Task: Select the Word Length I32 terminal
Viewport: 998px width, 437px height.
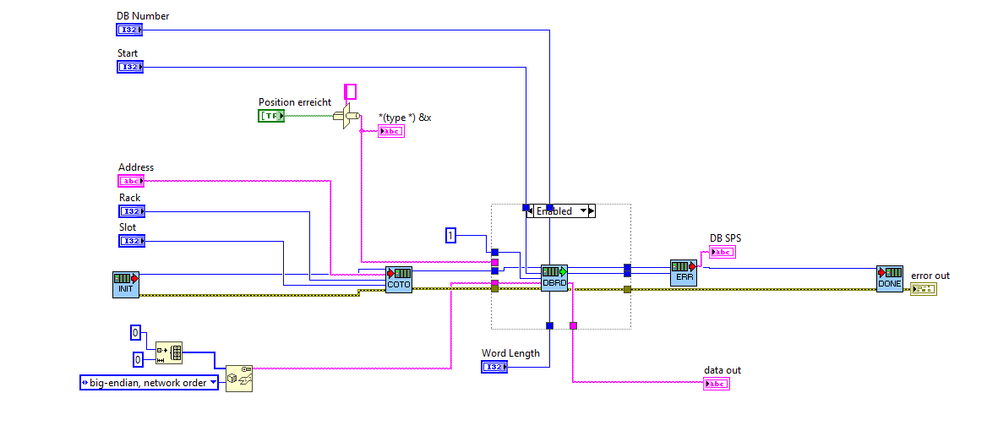Action: pos(495,367)
